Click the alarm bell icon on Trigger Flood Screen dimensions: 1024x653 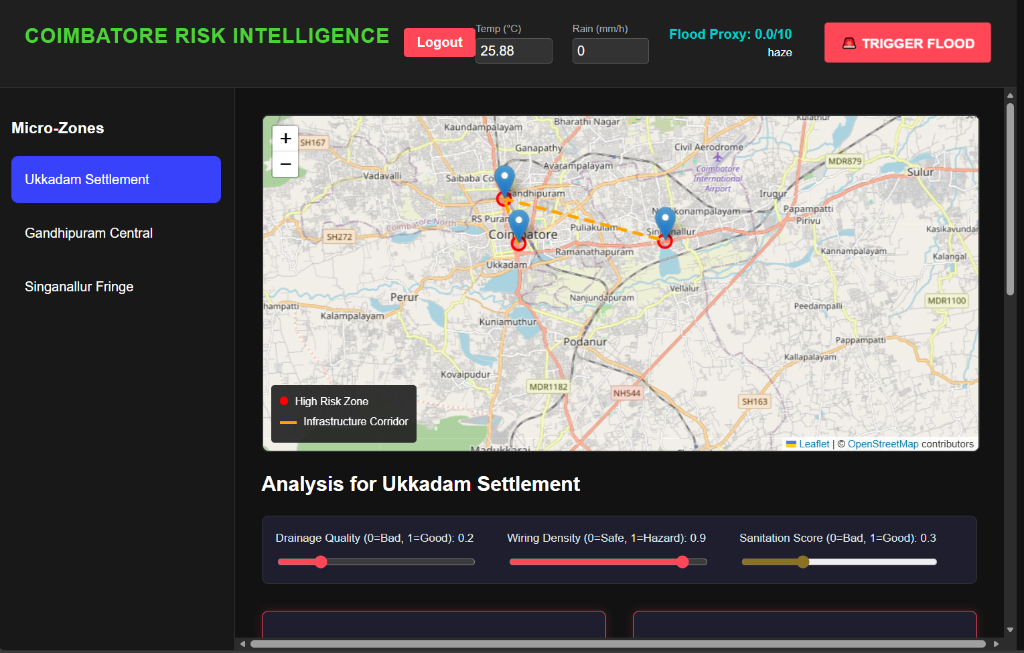tap(851, 43)
